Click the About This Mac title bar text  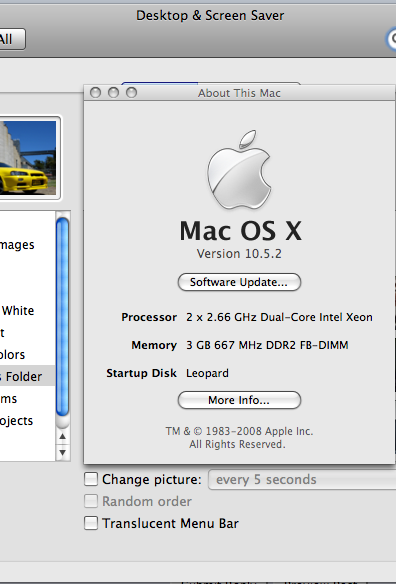[x=239, y=93]
